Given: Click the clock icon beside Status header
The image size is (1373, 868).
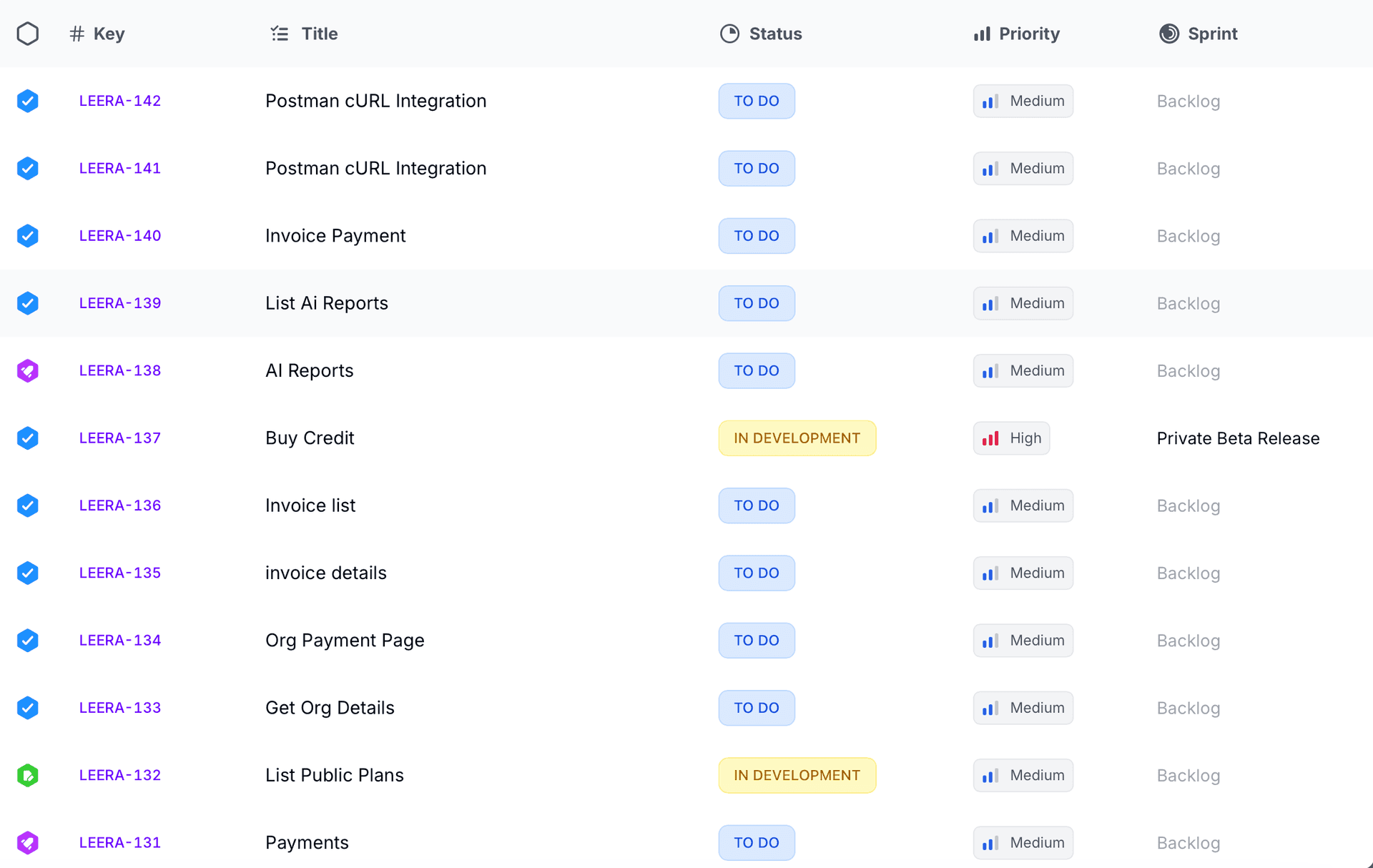Looking at the screenshot, I should 729,33.
